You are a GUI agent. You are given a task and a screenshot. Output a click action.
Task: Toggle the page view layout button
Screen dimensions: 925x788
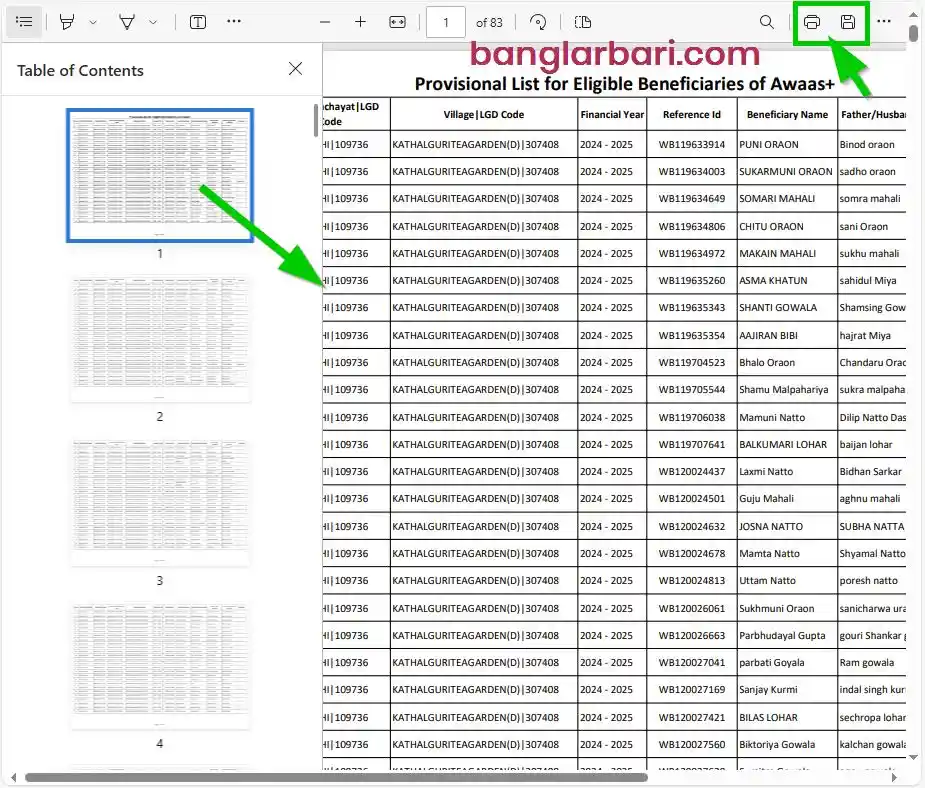584,22
